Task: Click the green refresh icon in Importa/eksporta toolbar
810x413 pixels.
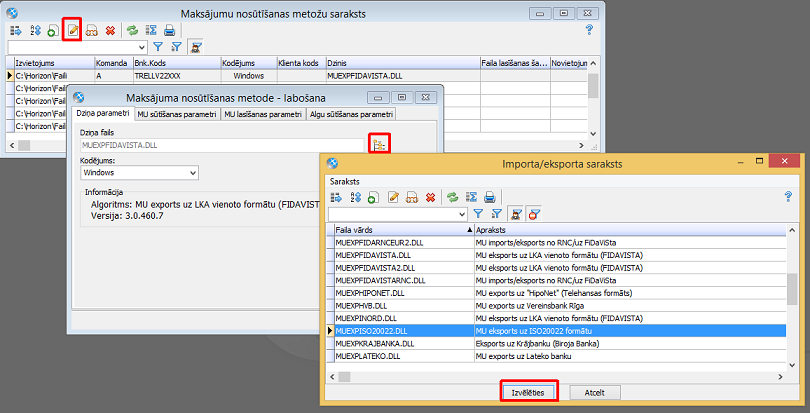Action: (452, 197)
